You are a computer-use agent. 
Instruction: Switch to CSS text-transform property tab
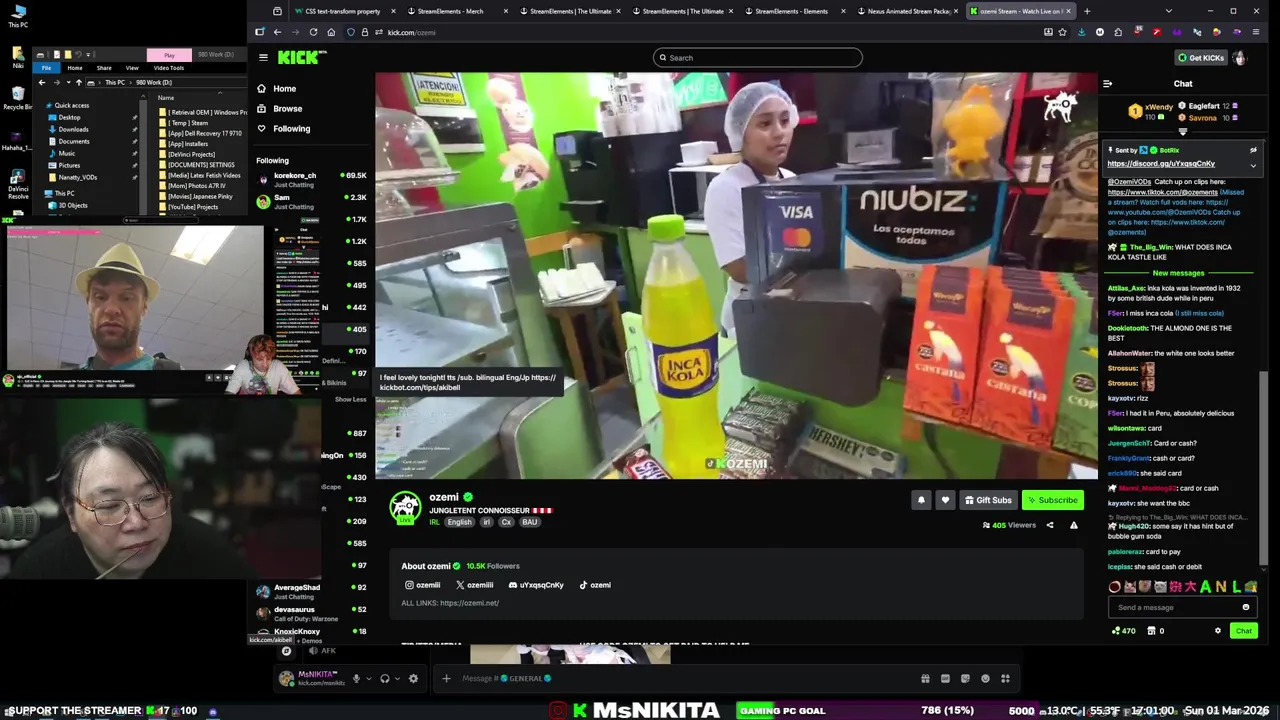tap(343, 11)
